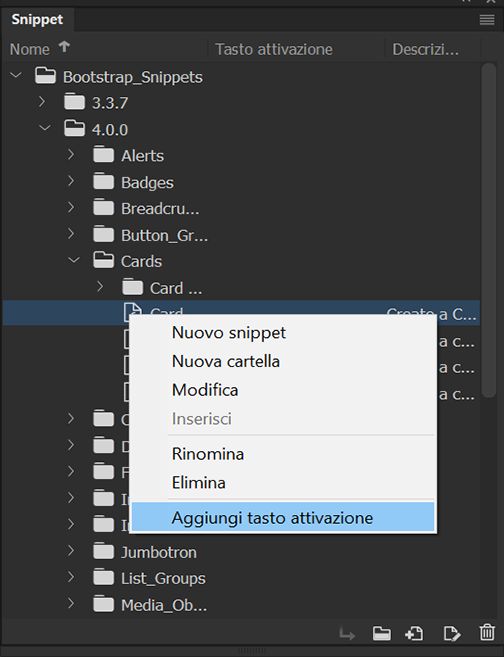Screen dimensions: 504x657
Task: Select the Snippet panel tab
Action: [x=37, y=19]
